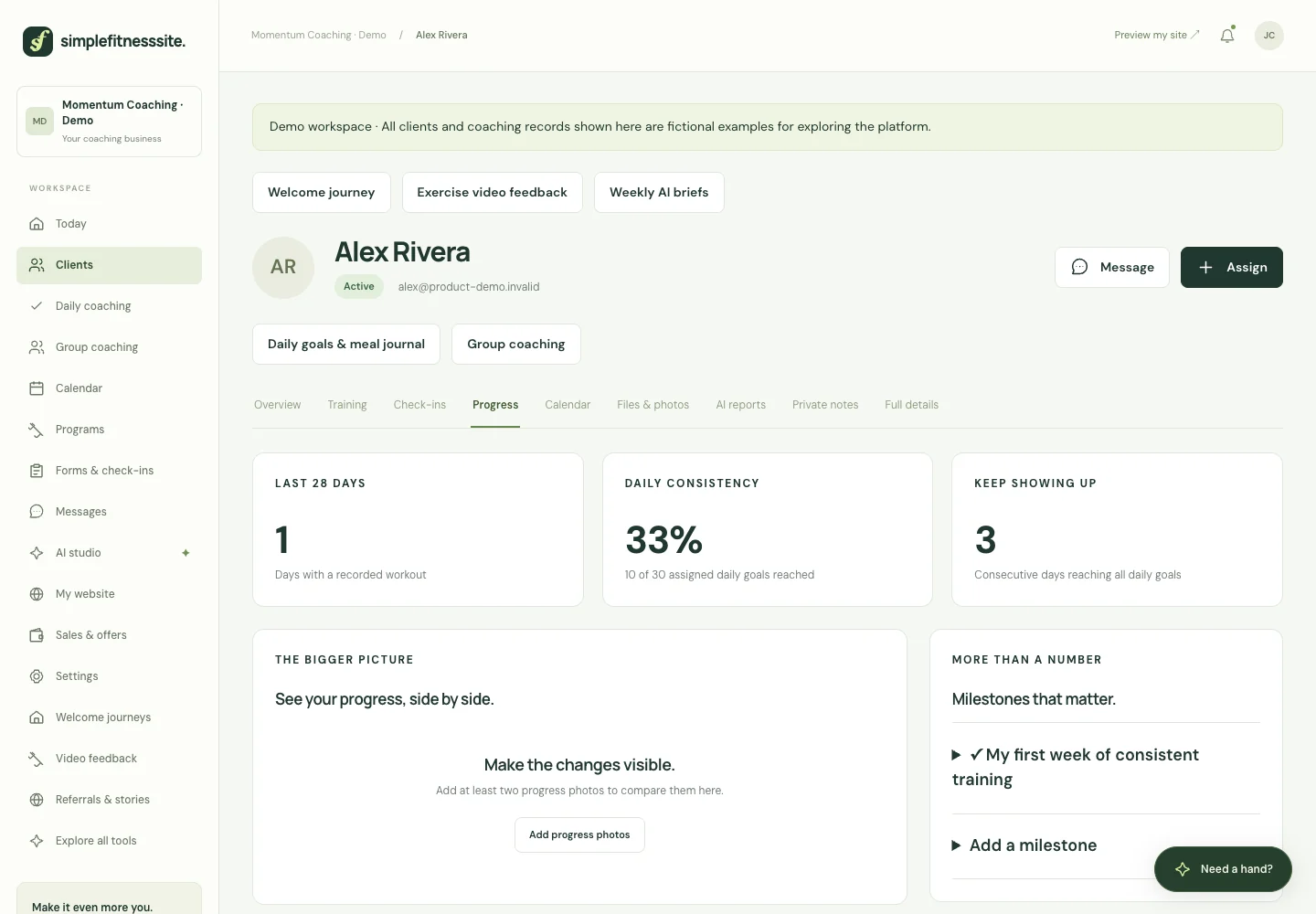Click the Preview my site link
Image resolution: width=1316 pixels, height=914 pixels.
click(x=1157, y=36)
